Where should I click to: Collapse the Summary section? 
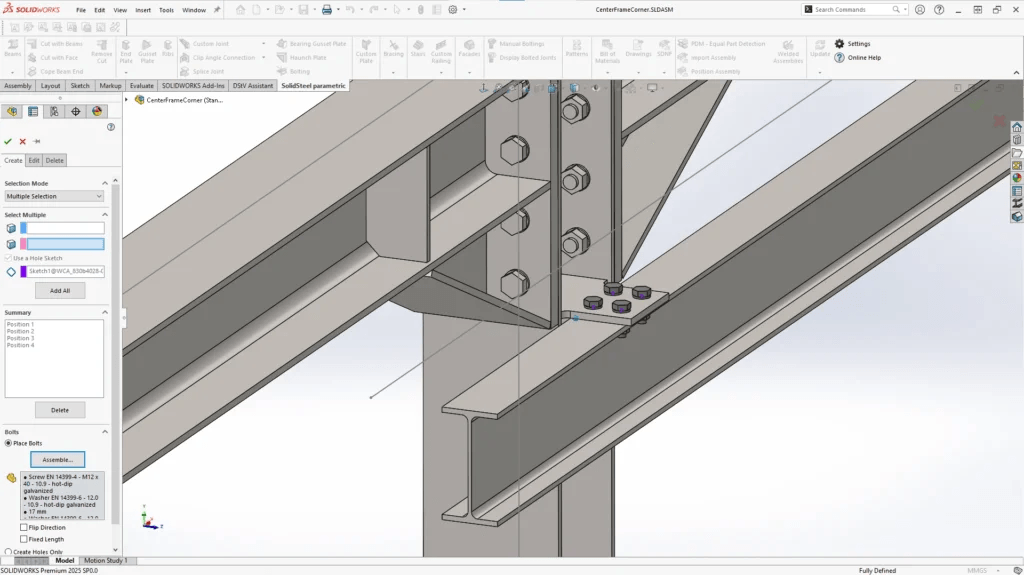(x=105, y=312)
